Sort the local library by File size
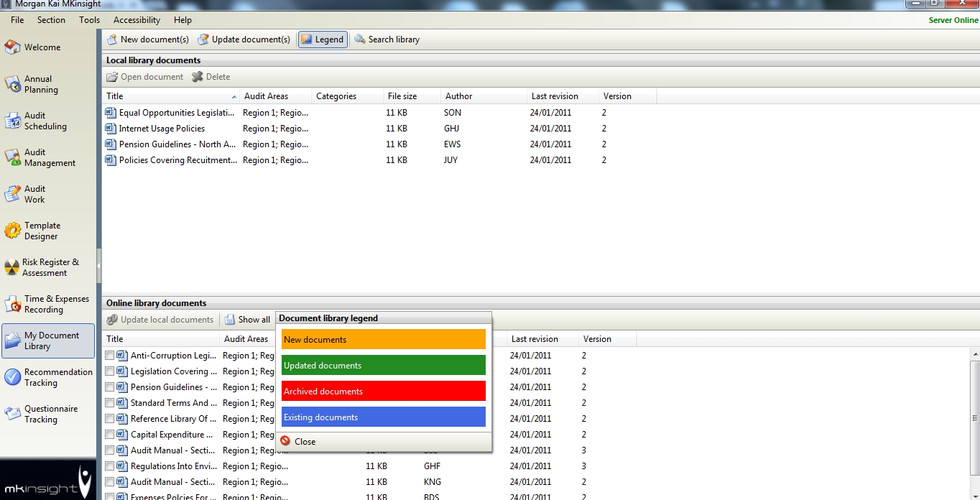 (x=412, y=96)
